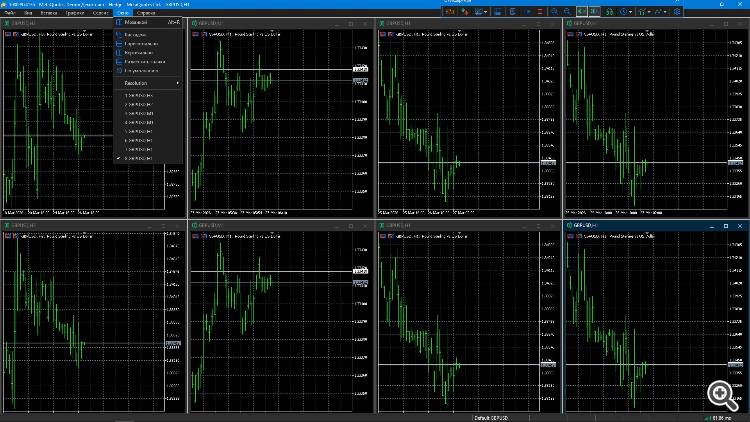Image resolution: width=750 pixels, height=422 pixels.
Task: Click the green-red chart type icon in the toolbar
Action: click(465, 12)
